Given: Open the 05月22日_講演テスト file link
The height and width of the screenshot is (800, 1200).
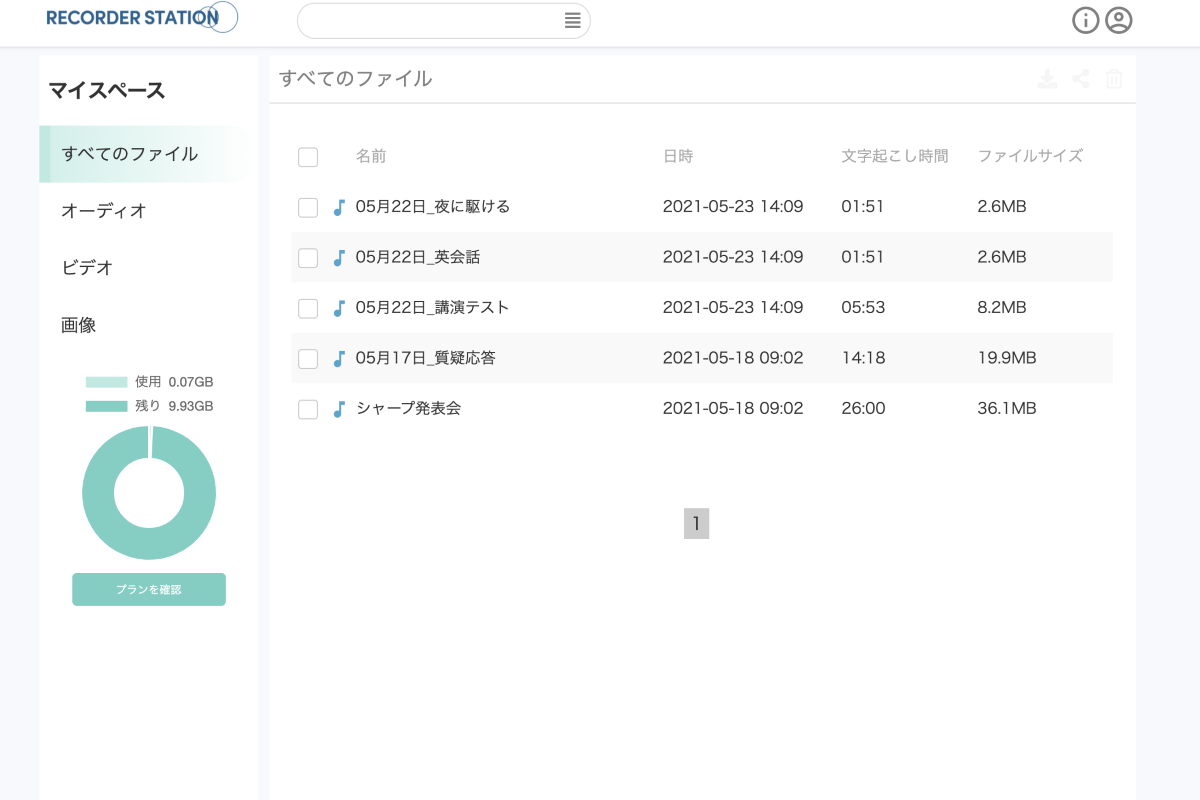Looking at the screenshot, I should 432,308.
